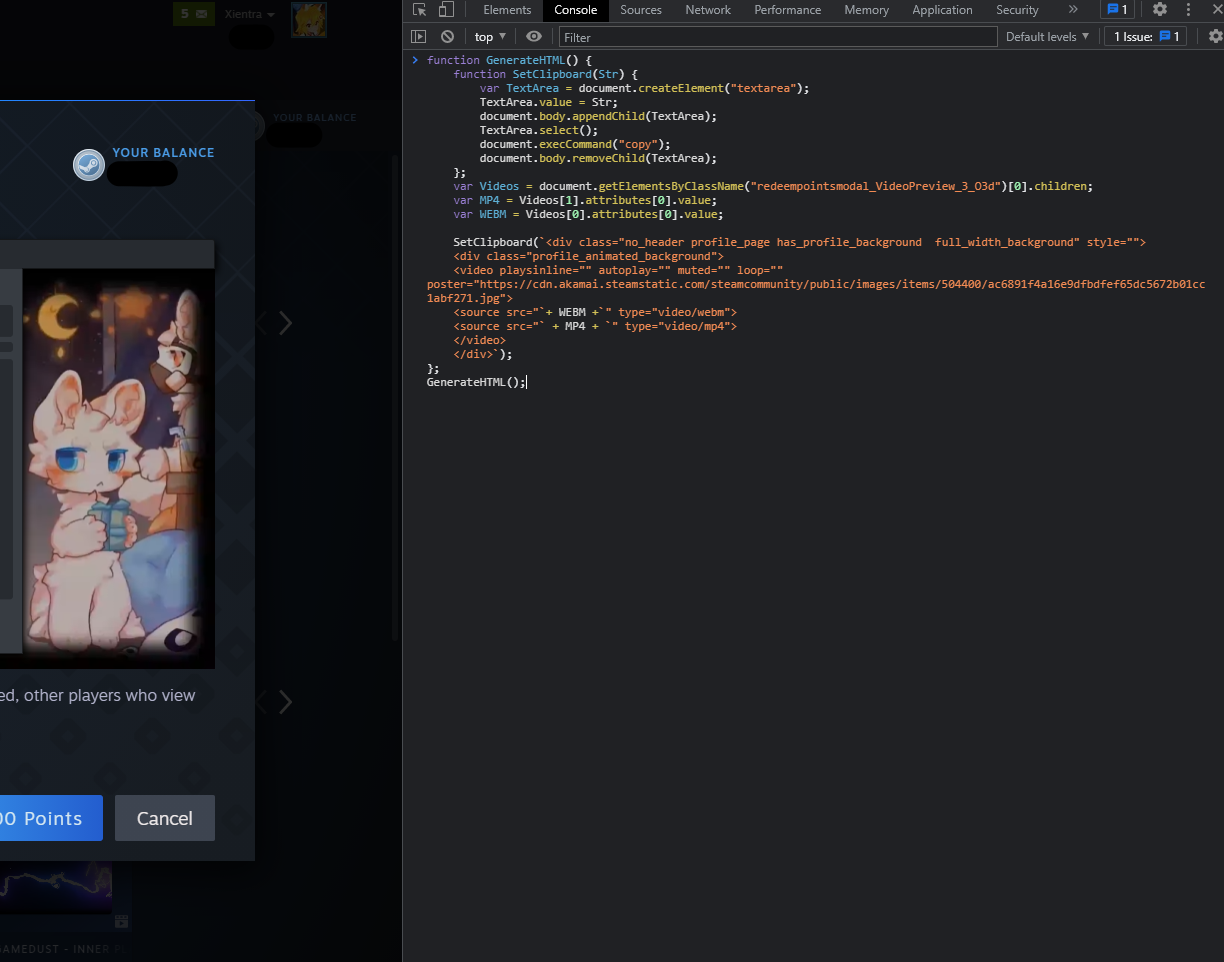Go to next item with lower right chevron
The image size is (1224, 962).
coord(286,702)
